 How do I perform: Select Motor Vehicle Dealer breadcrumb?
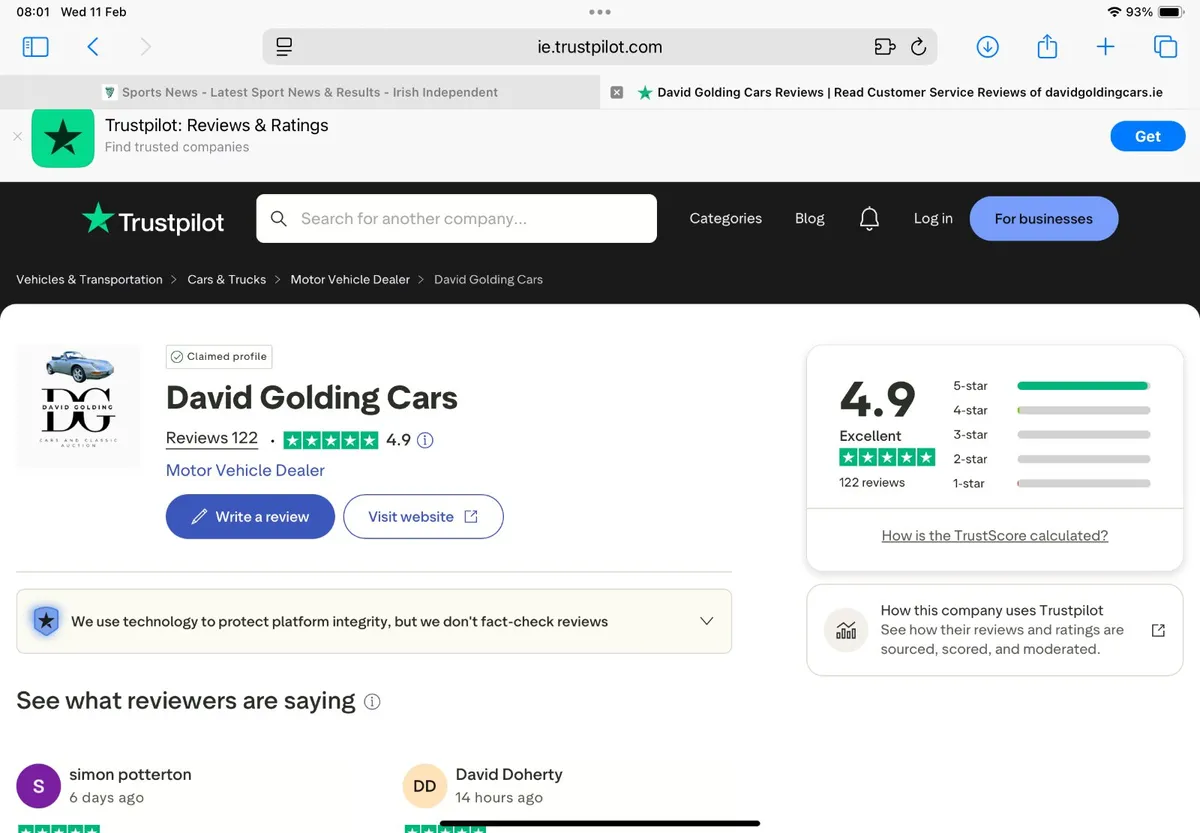[x=350, y=280]
